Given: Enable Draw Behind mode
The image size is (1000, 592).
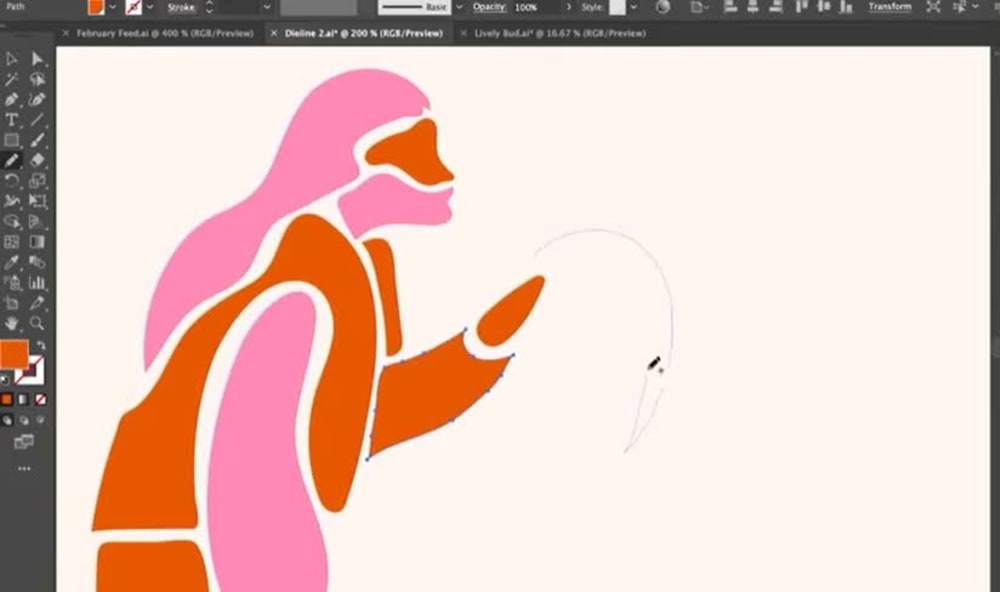Looking at the screenshot, I should point(24,420).
